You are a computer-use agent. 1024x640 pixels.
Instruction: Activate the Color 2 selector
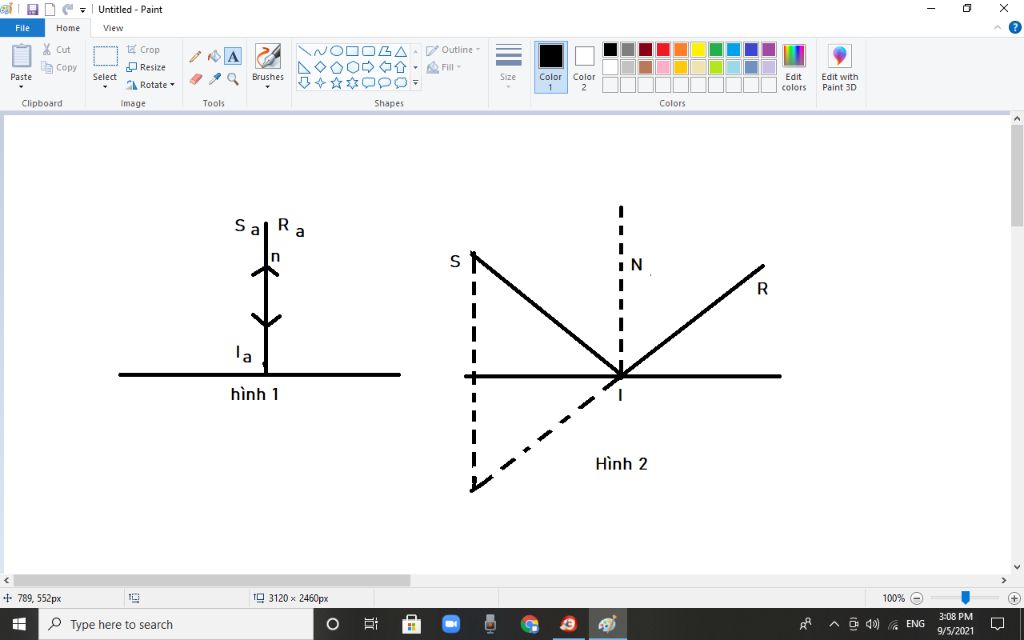584,67
